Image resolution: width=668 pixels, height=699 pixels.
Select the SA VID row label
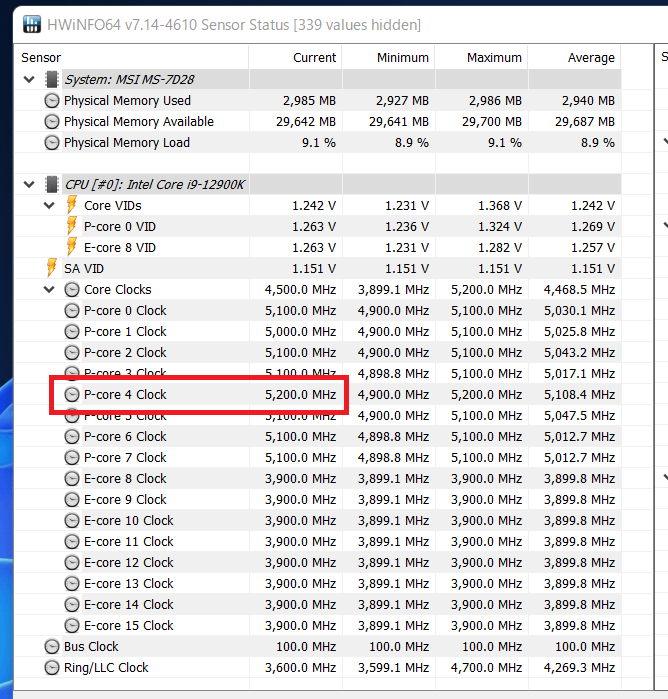click(84, 268)
